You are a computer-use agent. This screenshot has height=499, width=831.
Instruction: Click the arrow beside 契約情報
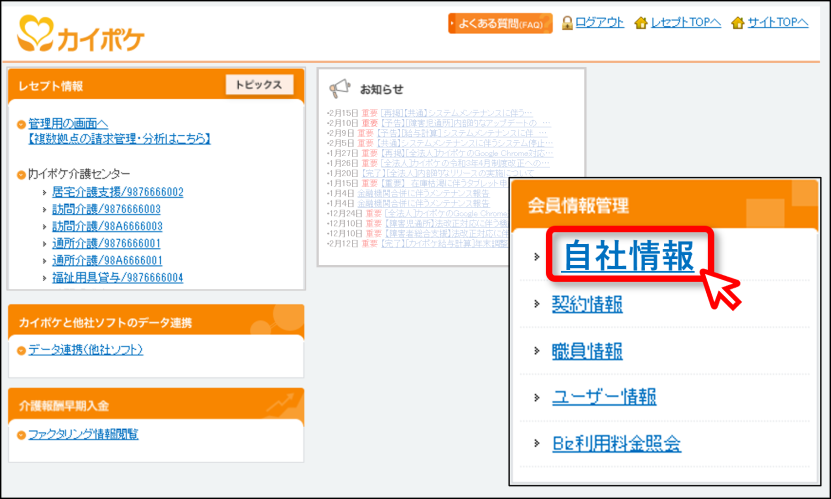point(536,304)
